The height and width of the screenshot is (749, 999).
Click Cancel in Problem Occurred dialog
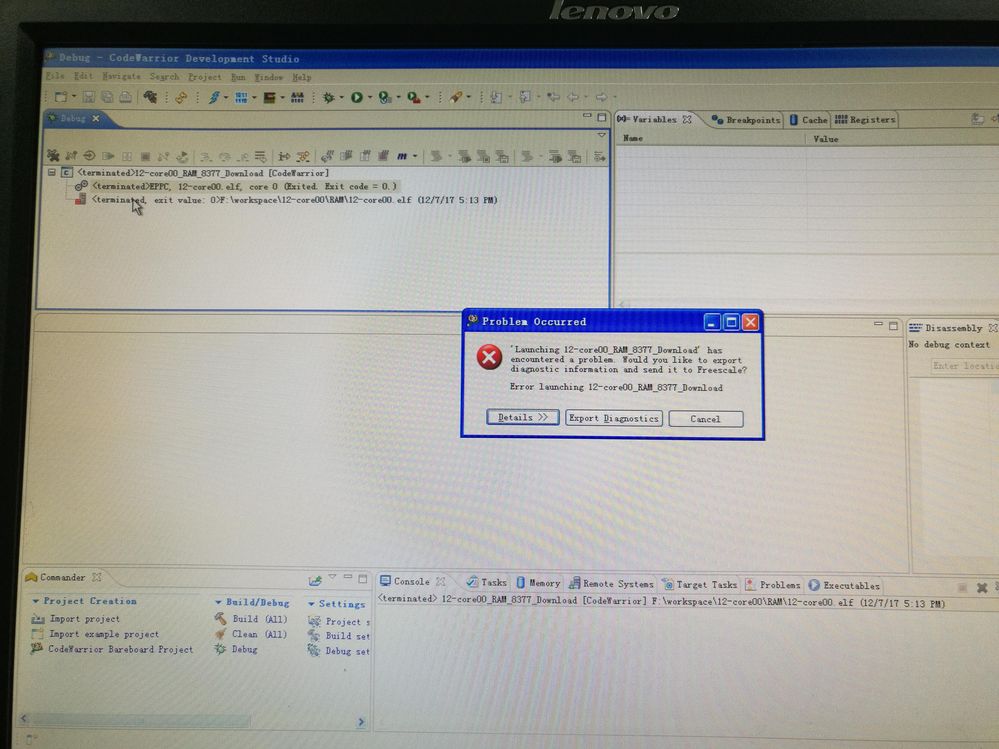tap(705, 419)
